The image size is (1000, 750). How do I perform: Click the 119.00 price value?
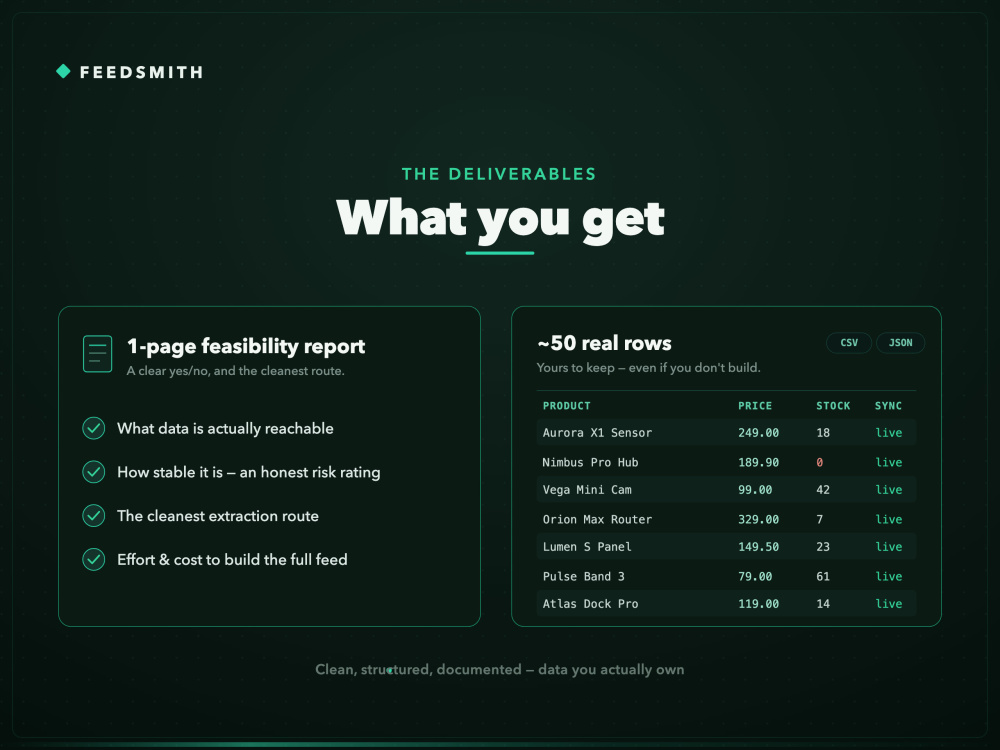tap(758, 603)
